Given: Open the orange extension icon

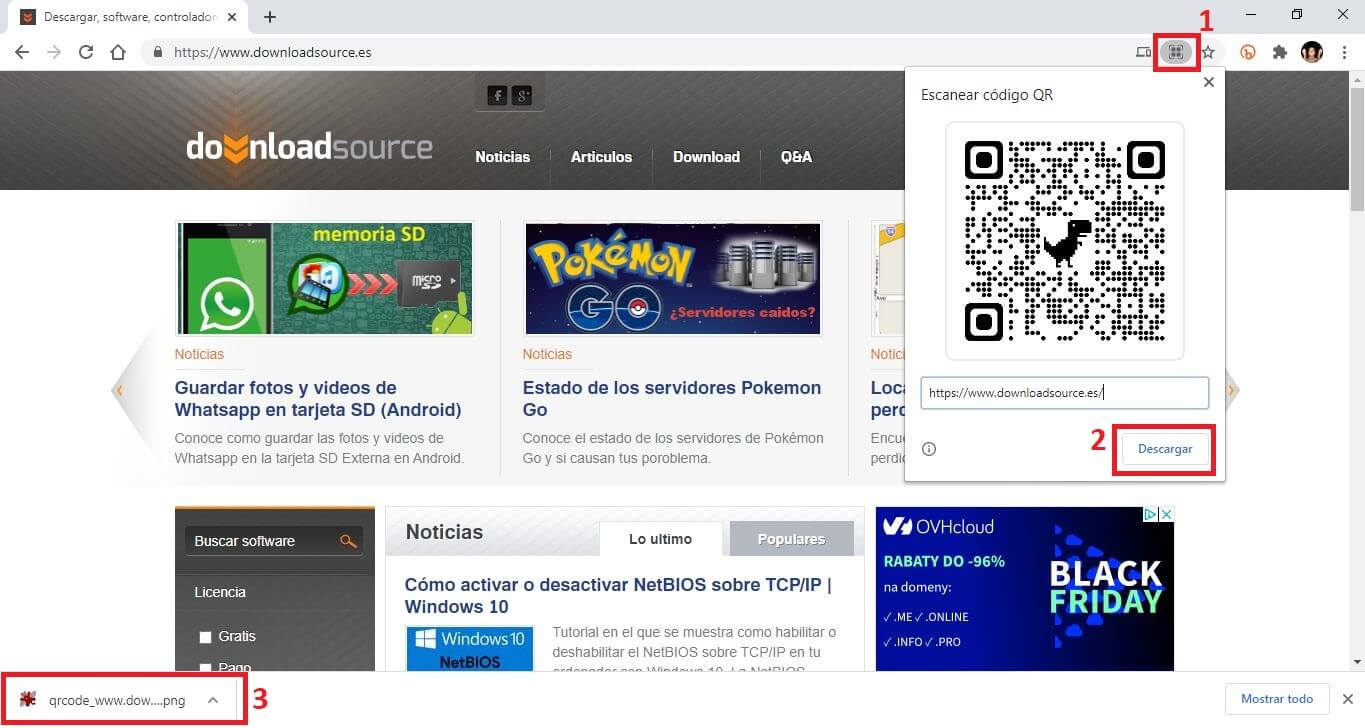Looking at the screenshot, I should [x=1248, y=52].
